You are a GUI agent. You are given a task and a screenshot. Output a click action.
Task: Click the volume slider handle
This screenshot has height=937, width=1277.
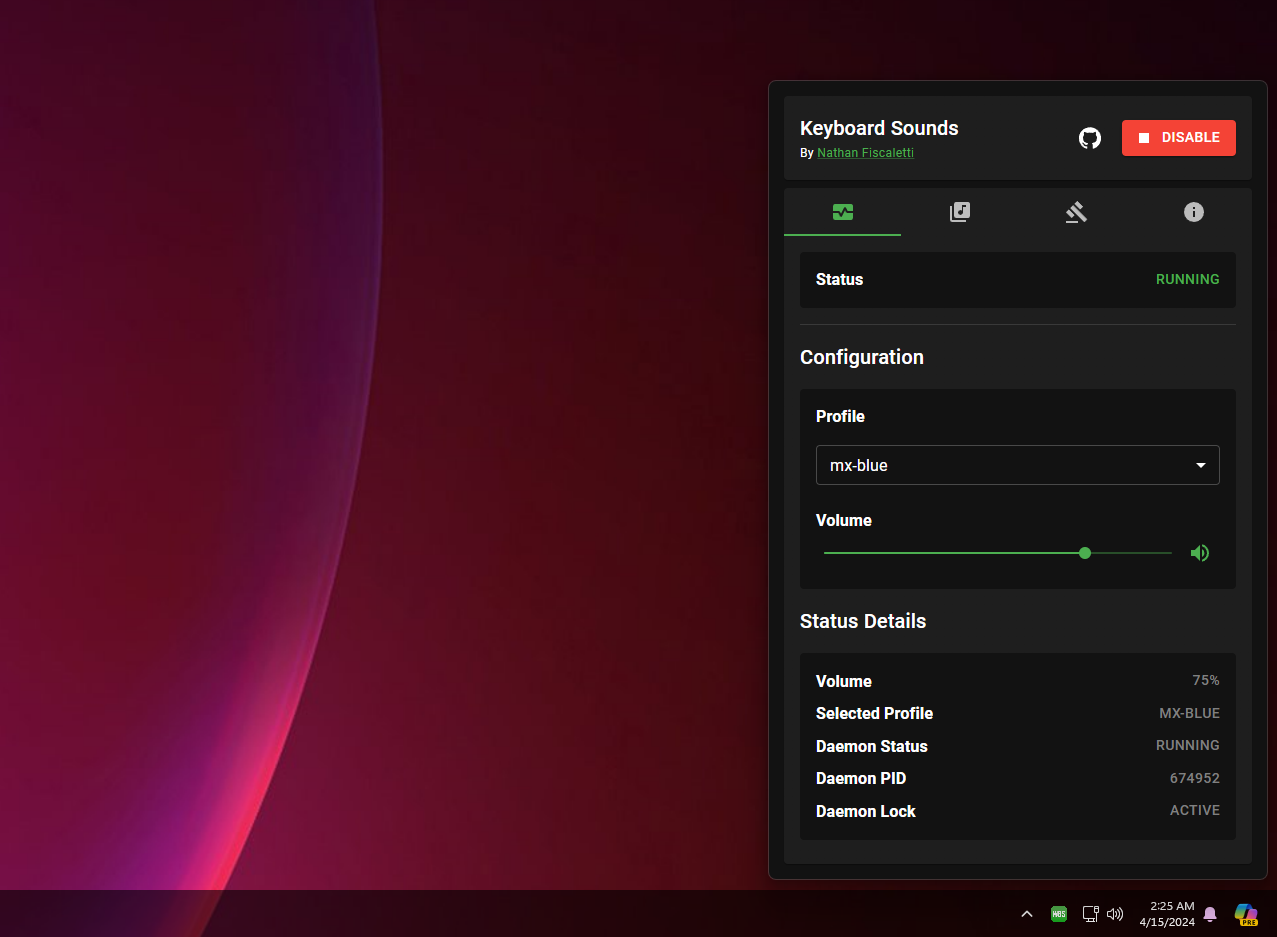pos(1085,553)
